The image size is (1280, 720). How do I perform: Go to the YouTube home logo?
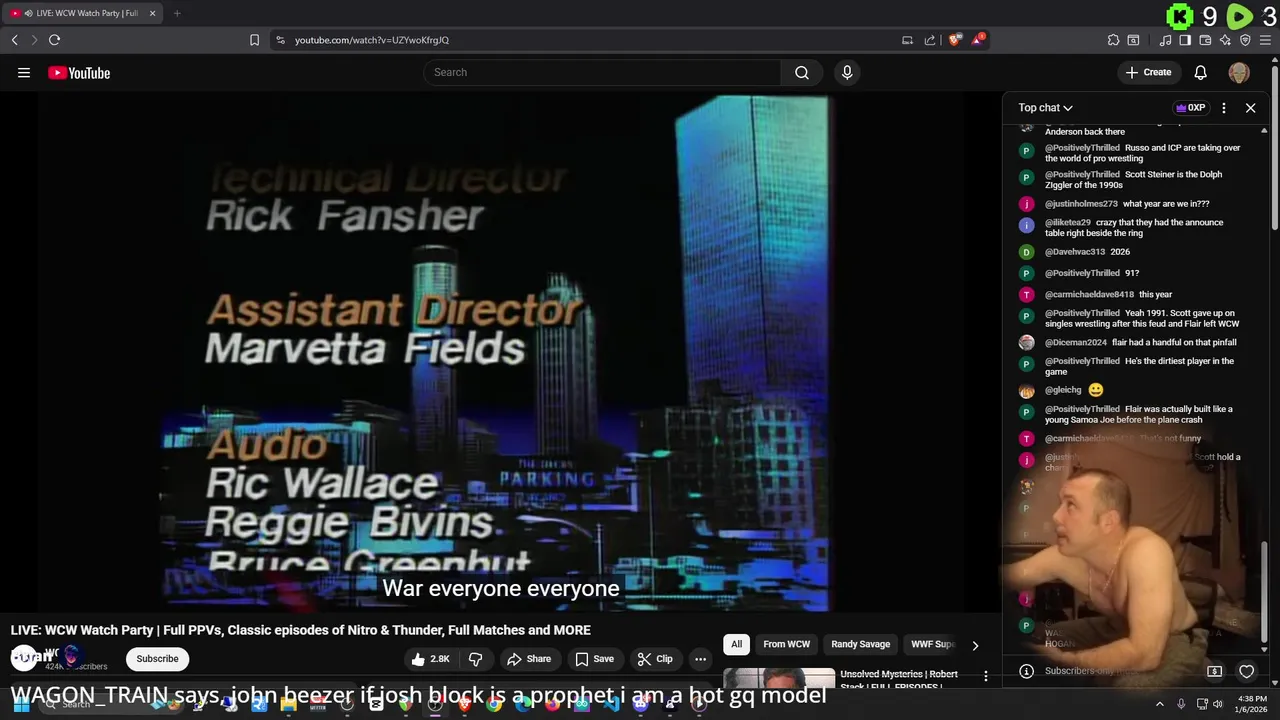(79, 73)
